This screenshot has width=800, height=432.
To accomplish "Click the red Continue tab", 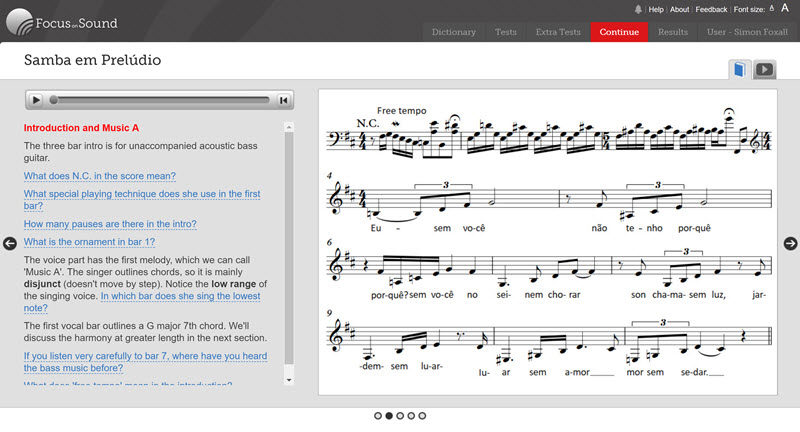I will point(619,32).
